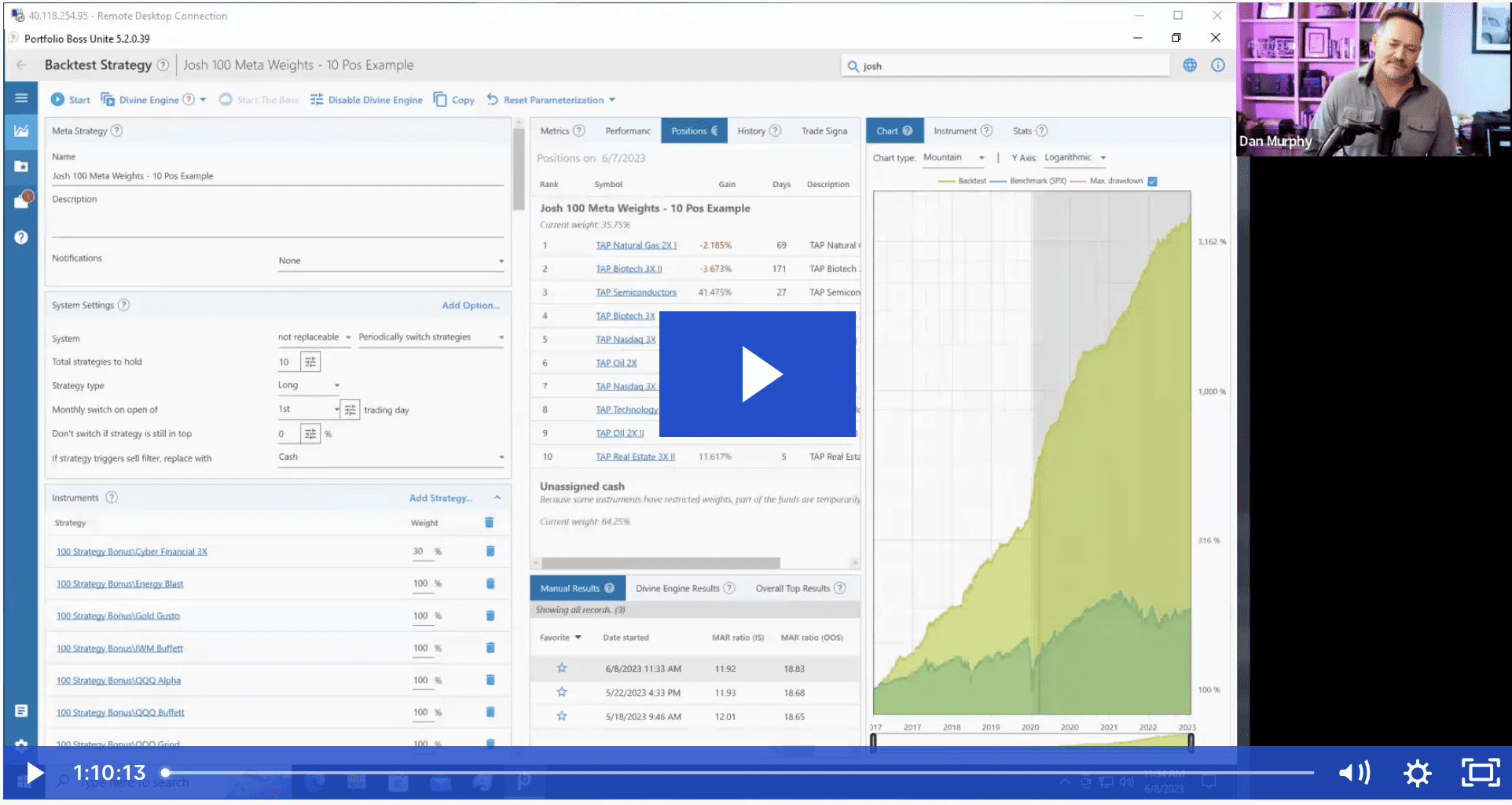Viewport: 1512px width, 805px height.
Task: Switch to Divine Engine Results tab
Action: pyautogui.click(x=685, y=588)
